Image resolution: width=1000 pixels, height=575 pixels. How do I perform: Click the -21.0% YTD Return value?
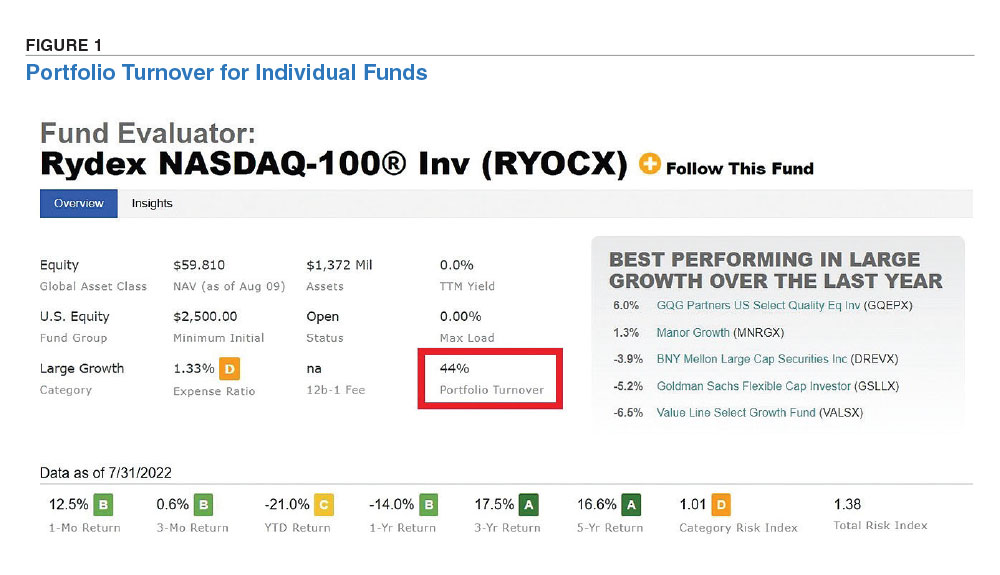coord(287,504)
